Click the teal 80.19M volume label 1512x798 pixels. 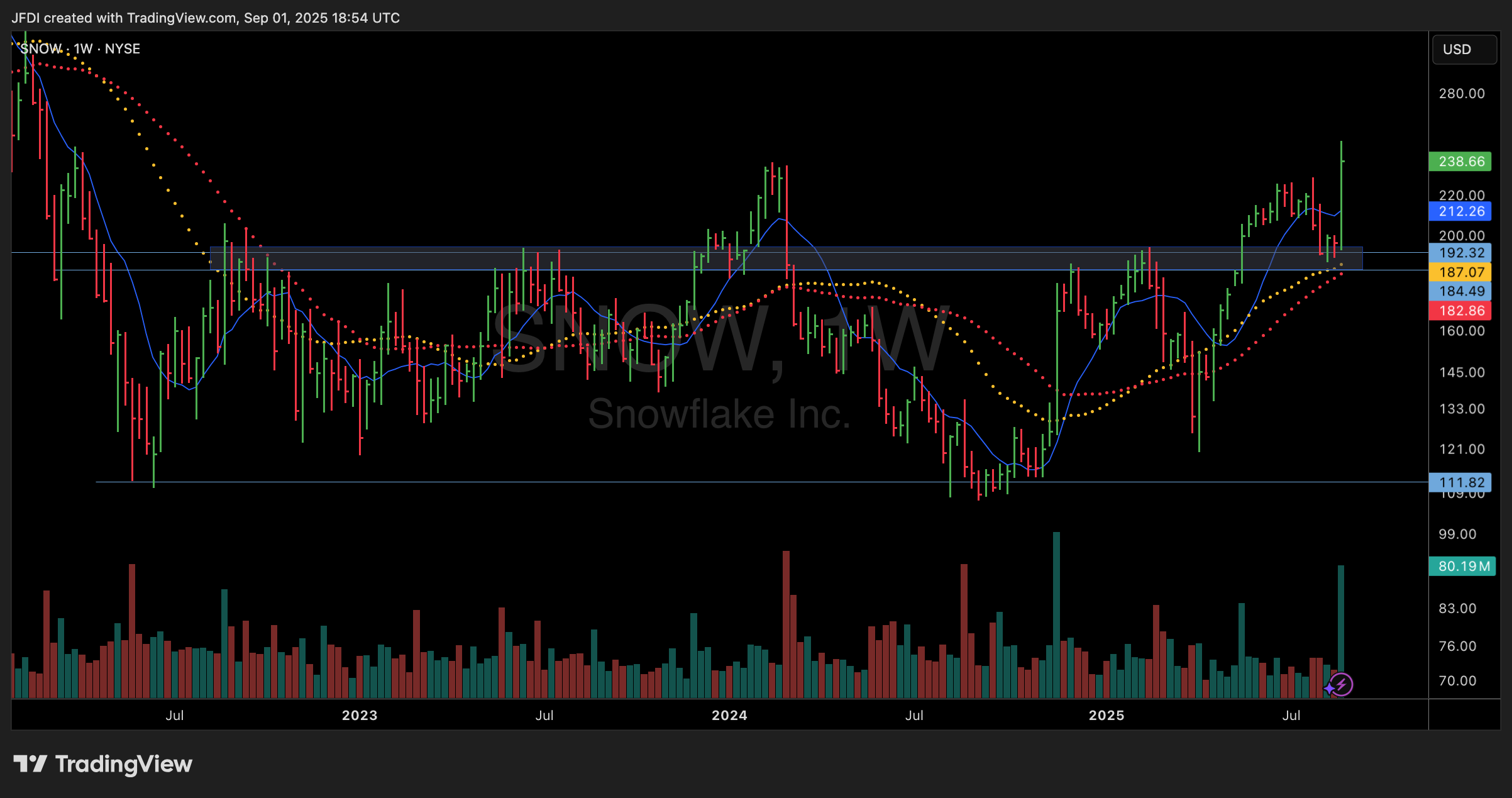pos(1462,566)
